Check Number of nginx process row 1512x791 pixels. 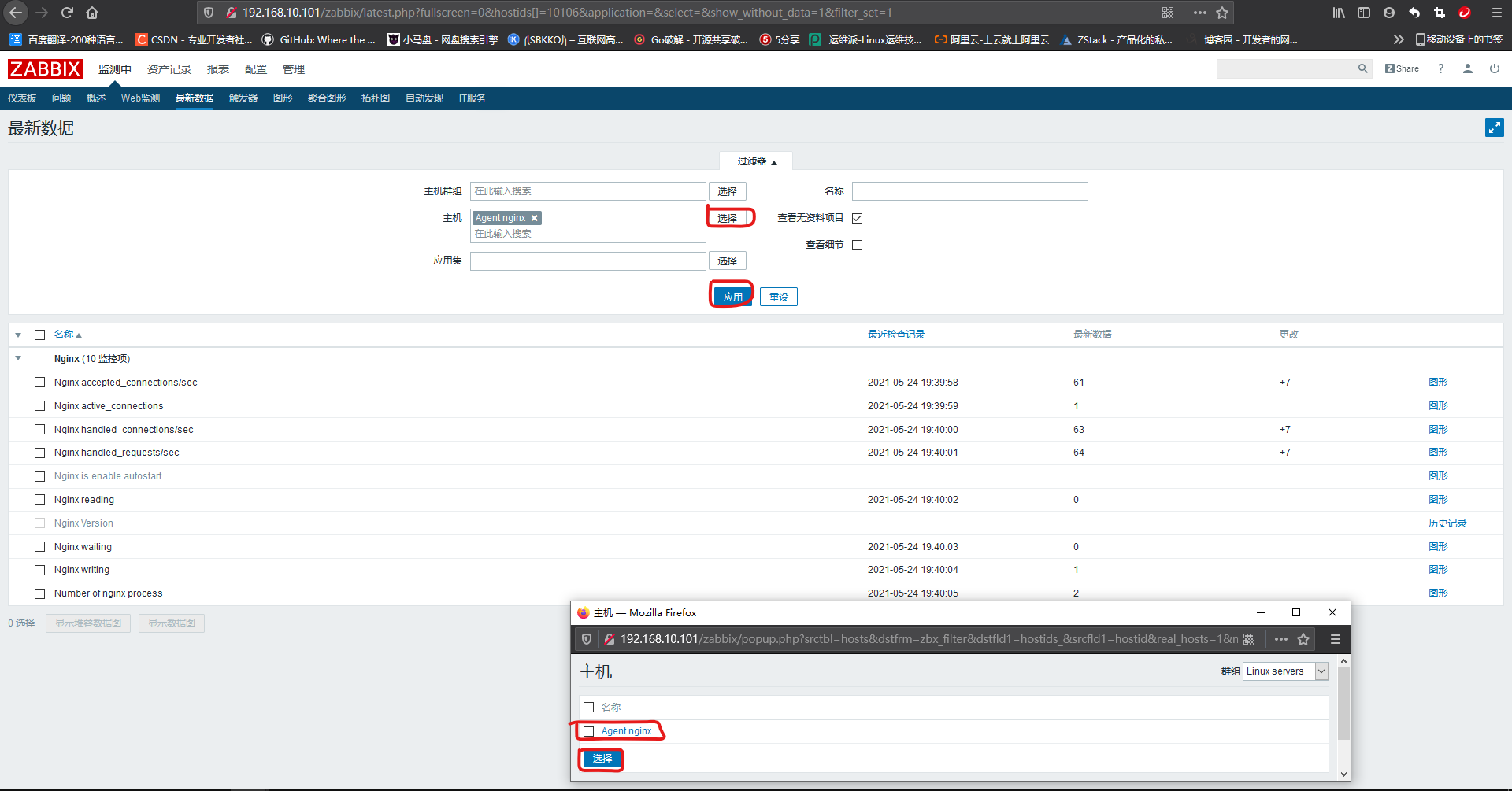(x=39, y=593)
